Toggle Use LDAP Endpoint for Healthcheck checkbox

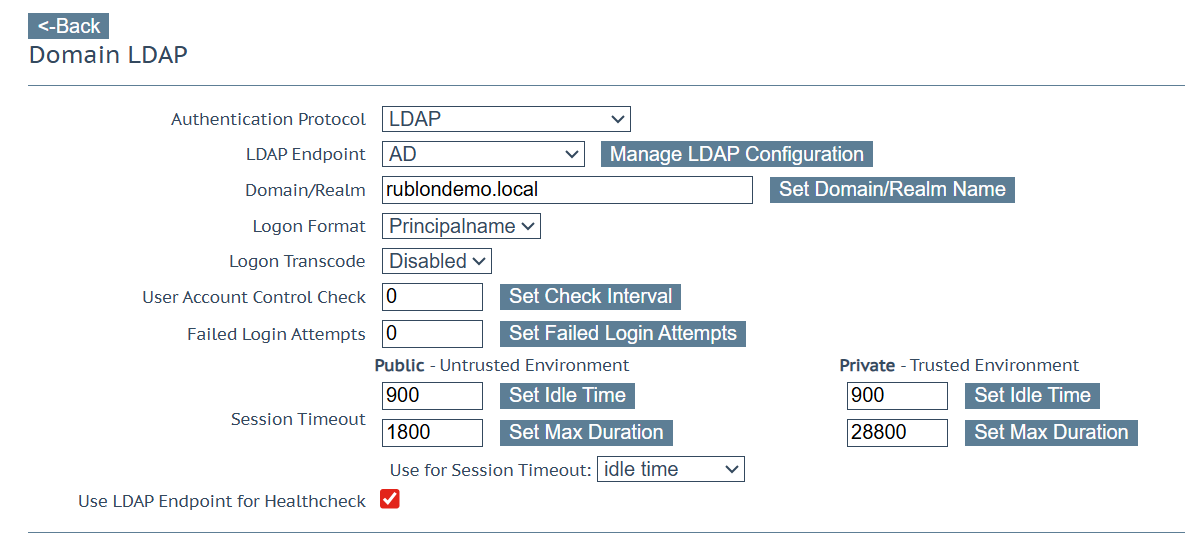390,499
